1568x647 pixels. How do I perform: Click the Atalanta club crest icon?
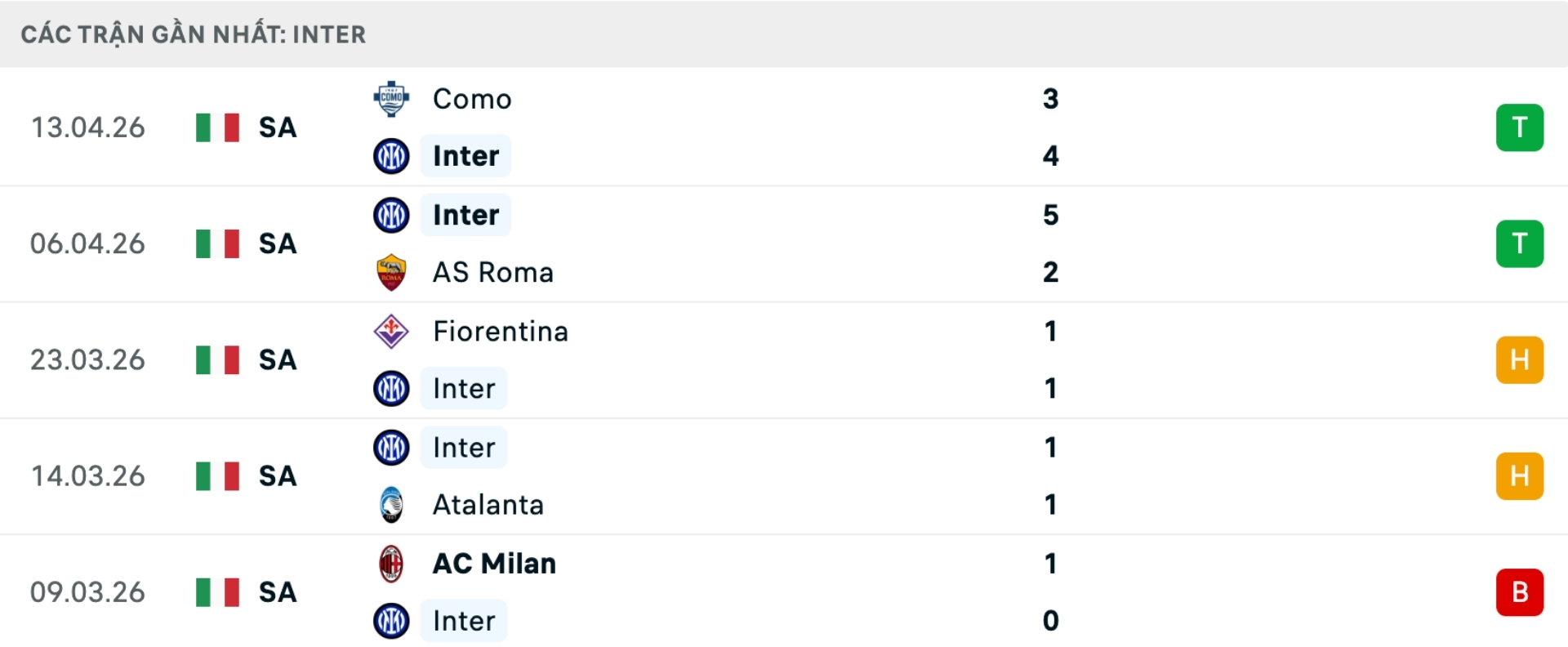[391, 505]
